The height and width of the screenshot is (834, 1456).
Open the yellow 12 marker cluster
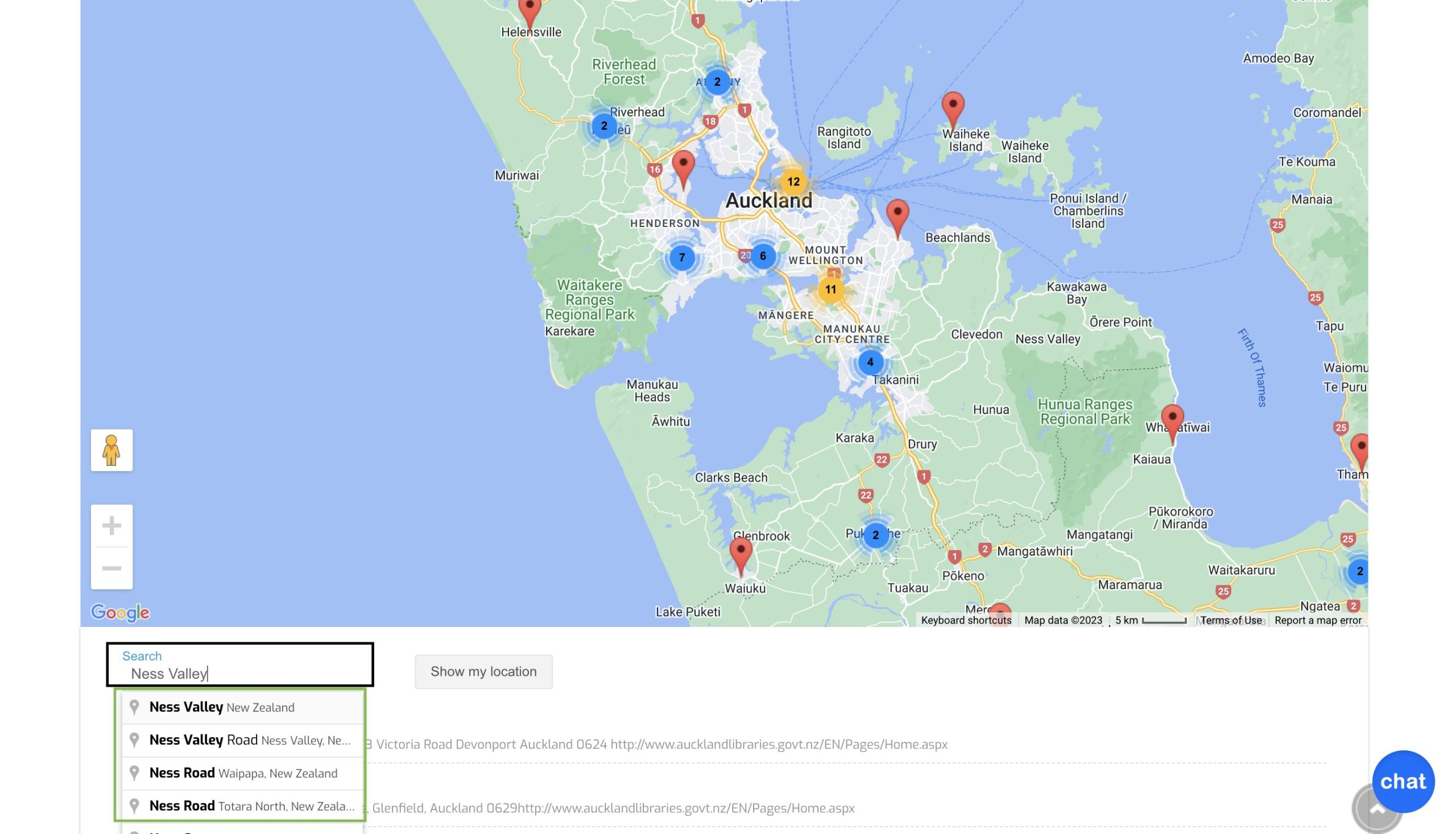793,181
